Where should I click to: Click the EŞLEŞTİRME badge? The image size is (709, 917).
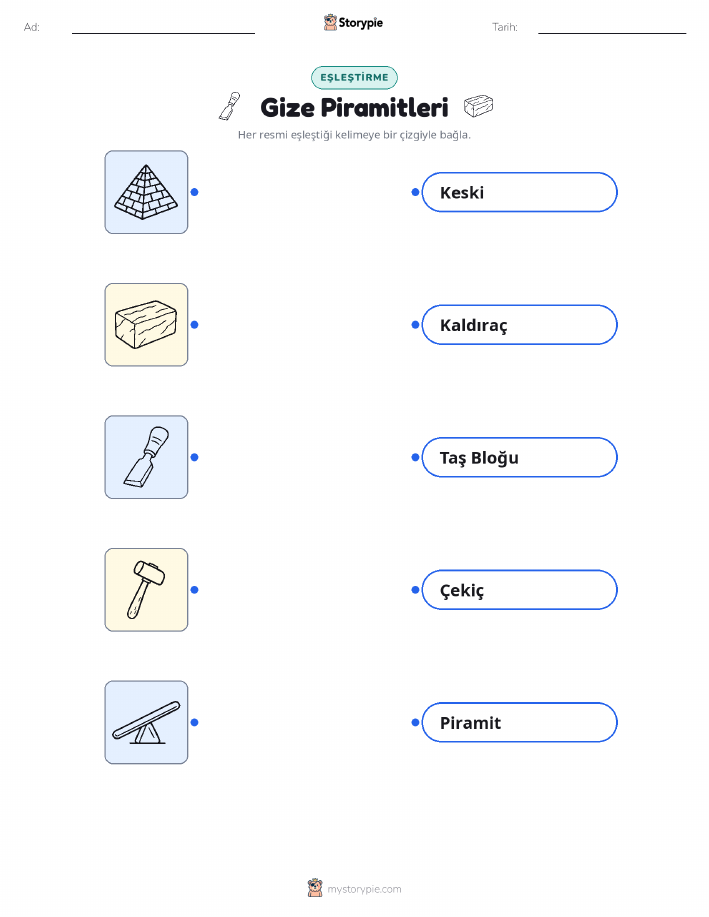(x=354, y=78)
